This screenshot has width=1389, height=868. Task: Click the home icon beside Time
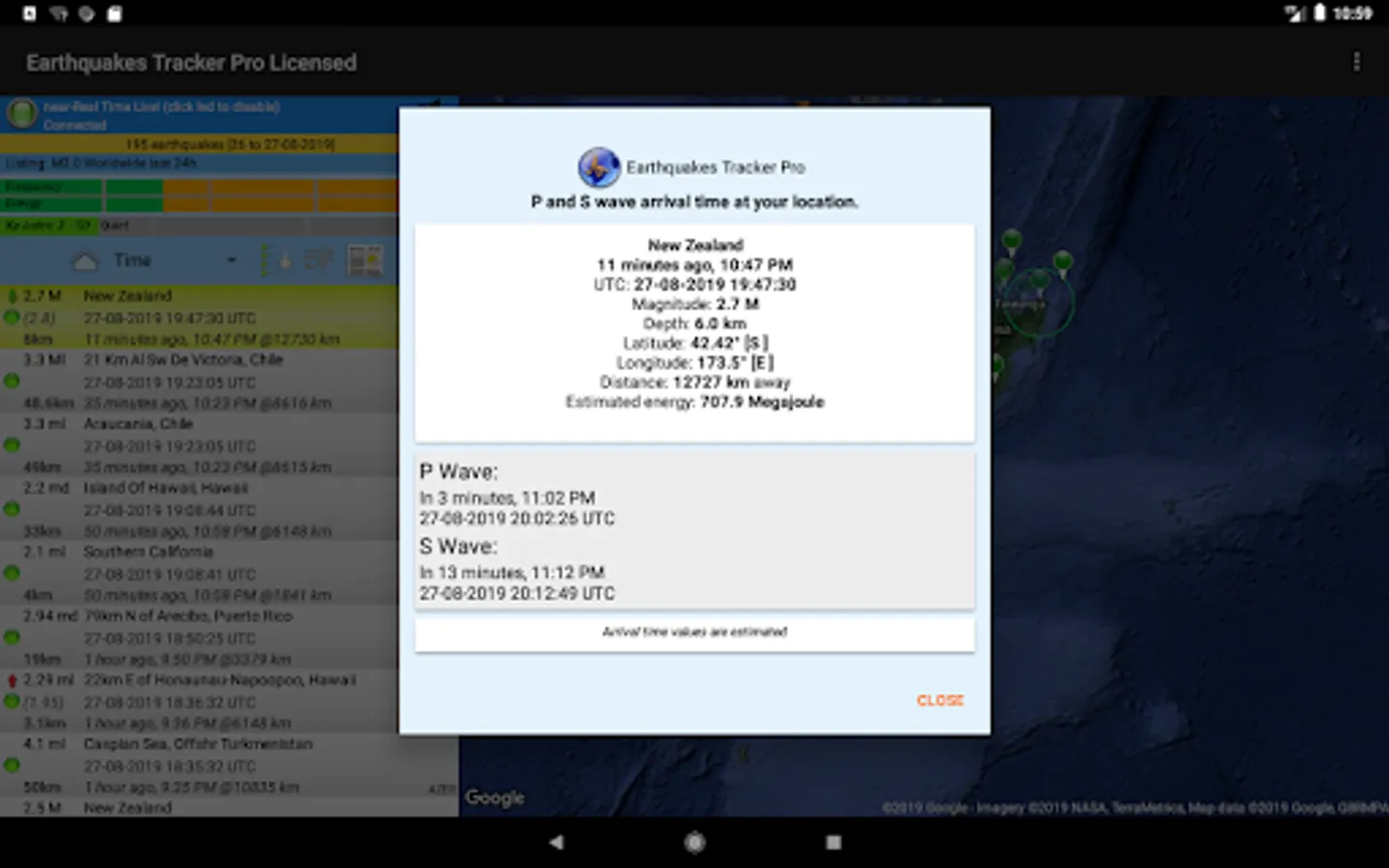click(86, 261)
